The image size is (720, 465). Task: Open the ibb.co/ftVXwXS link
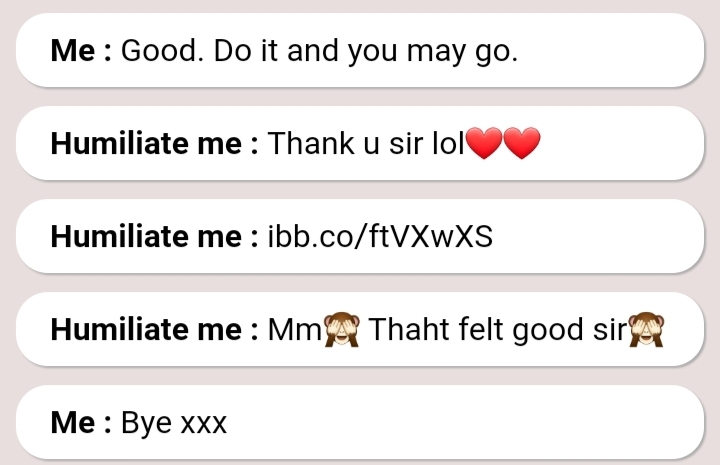(x=380, y=236)
